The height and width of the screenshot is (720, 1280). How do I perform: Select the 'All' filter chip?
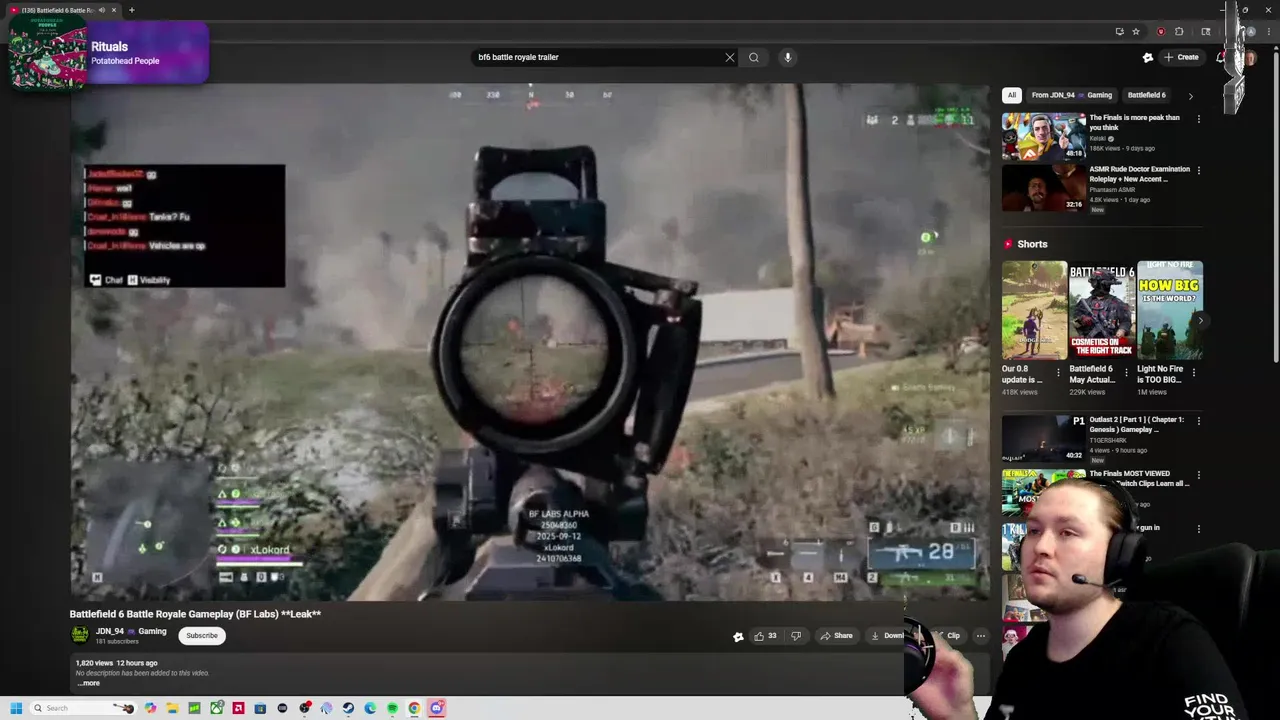tap(1012, 95)
